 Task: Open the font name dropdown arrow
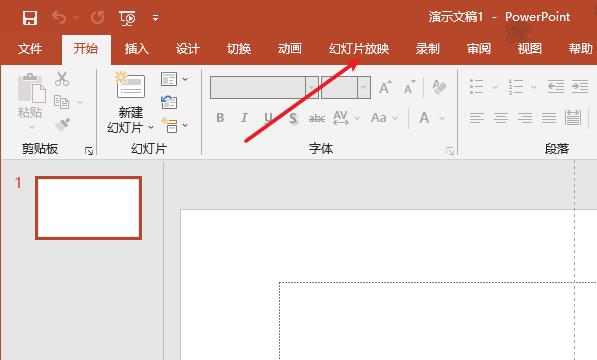312,88
